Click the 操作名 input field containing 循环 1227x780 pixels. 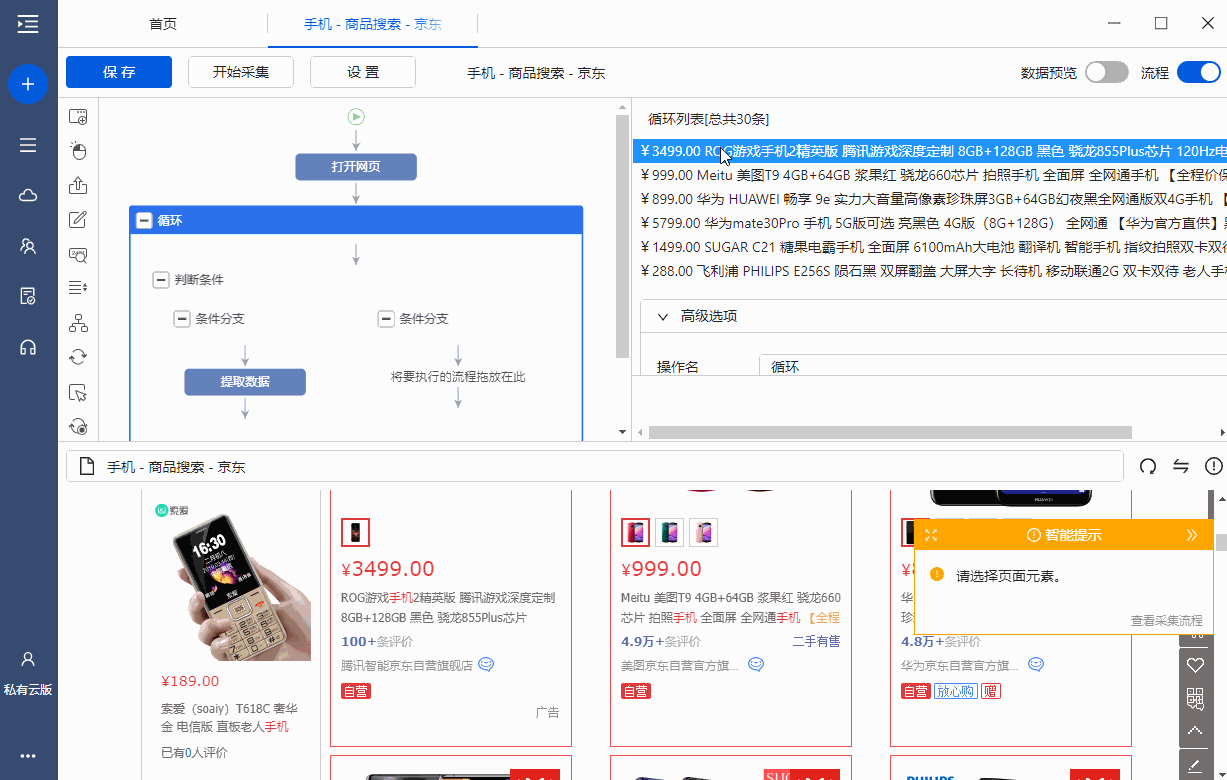tap(993, 366)
